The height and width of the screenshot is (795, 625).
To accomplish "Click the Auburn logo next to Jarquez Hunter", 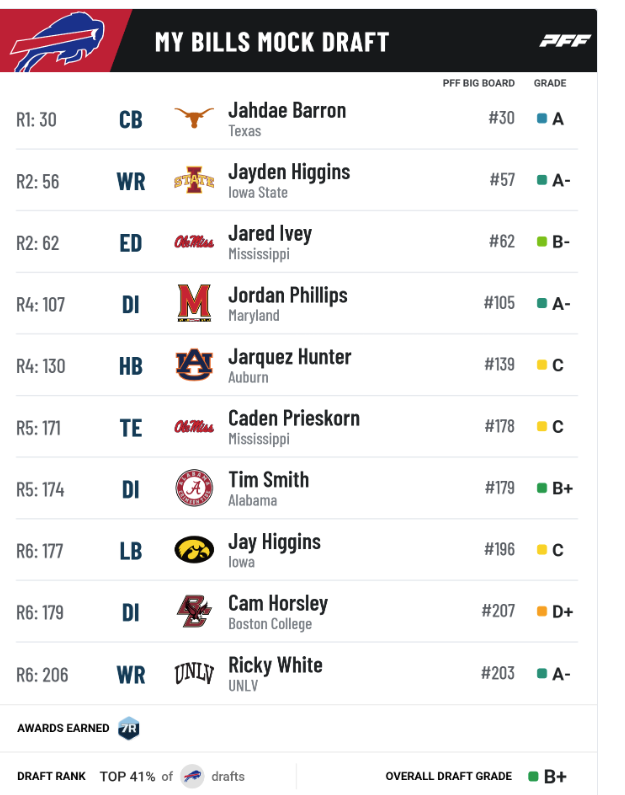I will click(x=194, y=365).
